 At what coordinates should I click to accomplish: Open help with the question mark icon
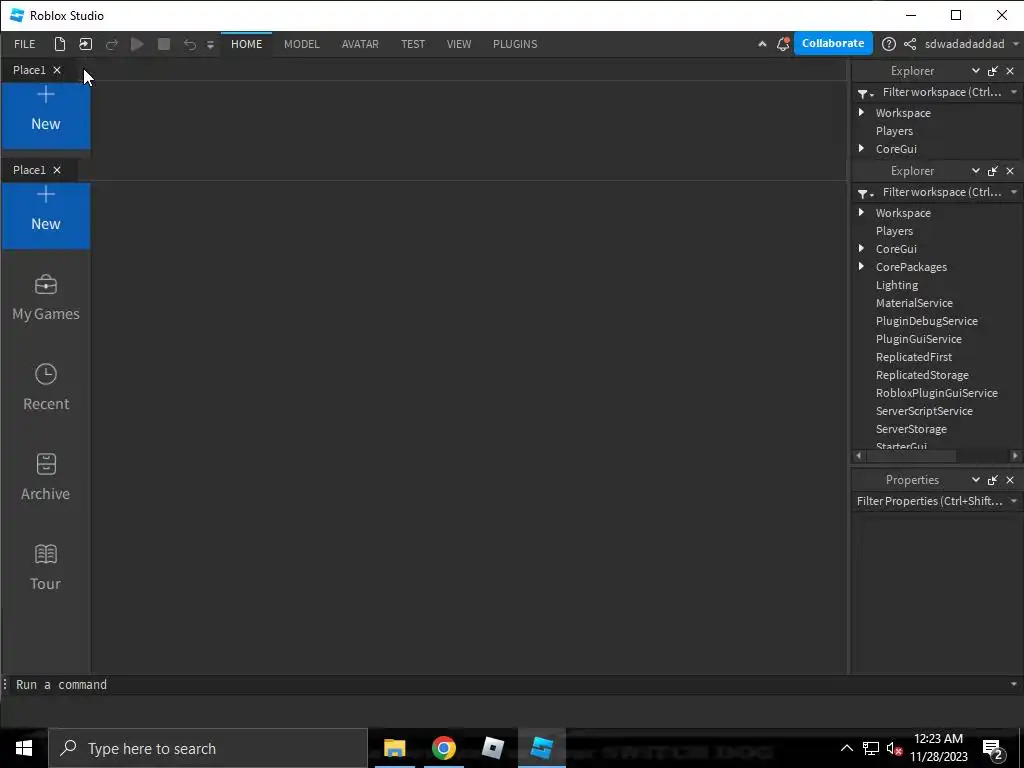[888, 44]
